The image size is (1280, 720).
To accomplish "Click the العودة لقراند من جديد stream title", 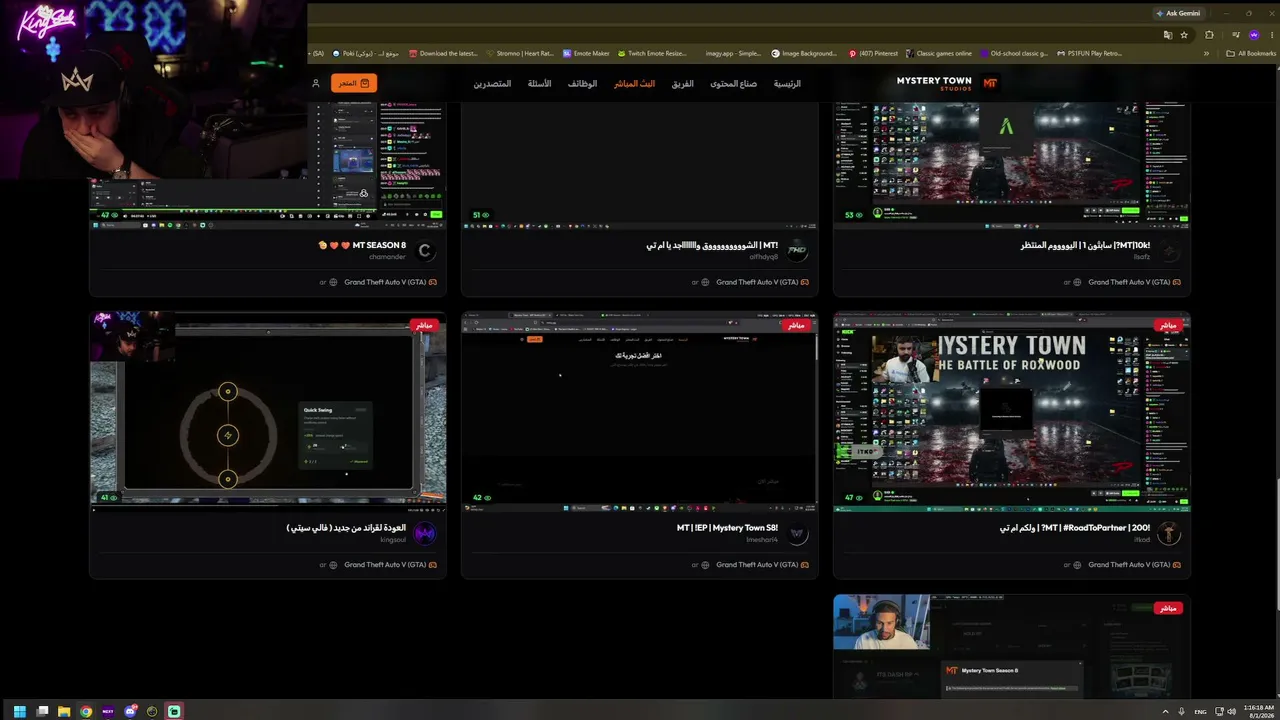I will coord(346,528).
